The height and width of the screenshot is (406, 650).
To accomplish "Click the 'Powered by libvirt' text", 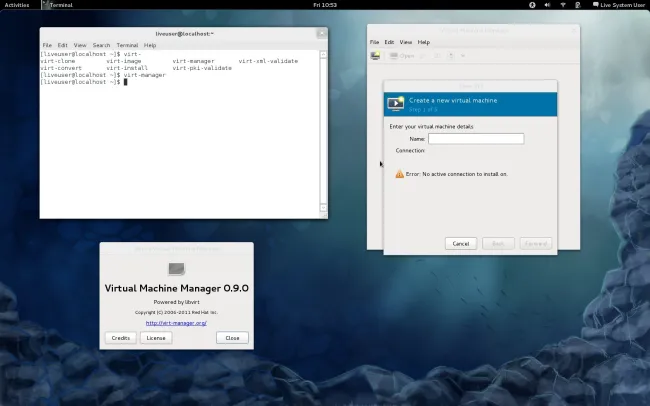I will [x=177, y=302].
